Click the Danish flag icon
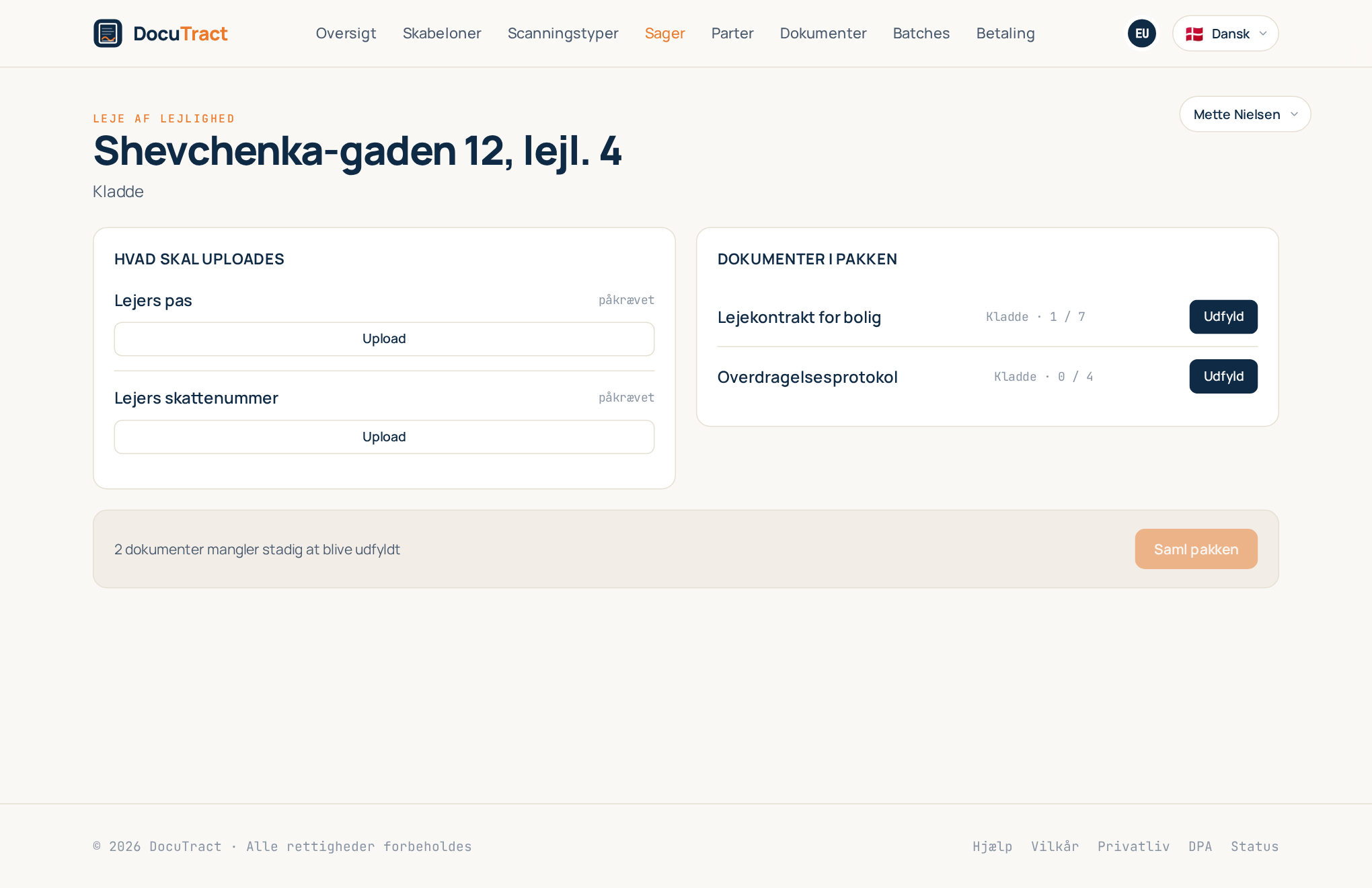This screenshot has width=1372, height=888. [x=1194, y=34]
